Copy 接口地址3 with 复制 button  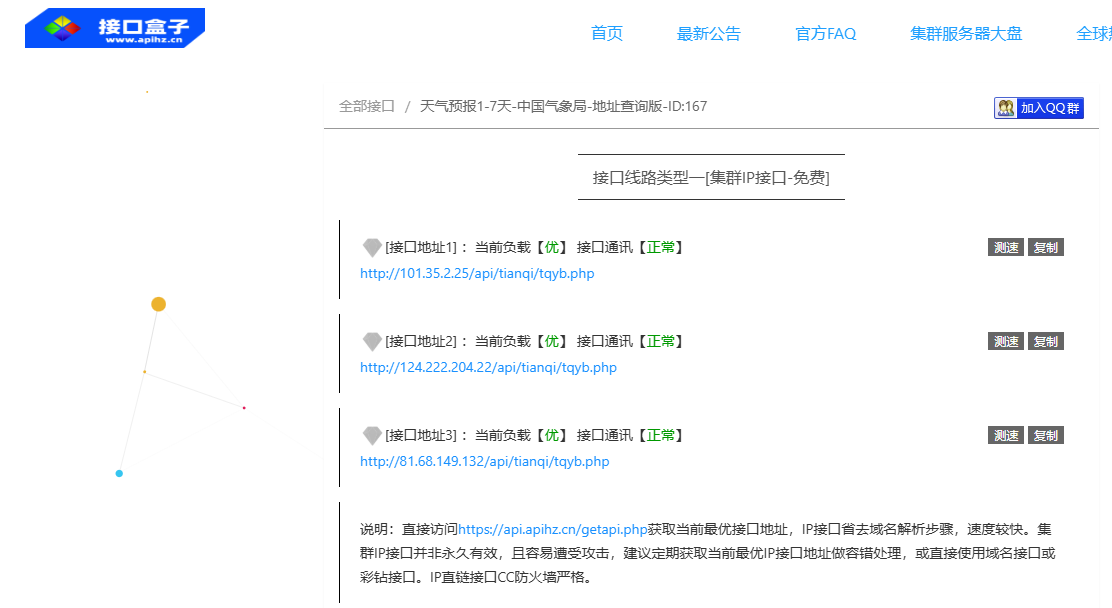click(x=1046, y=436)
